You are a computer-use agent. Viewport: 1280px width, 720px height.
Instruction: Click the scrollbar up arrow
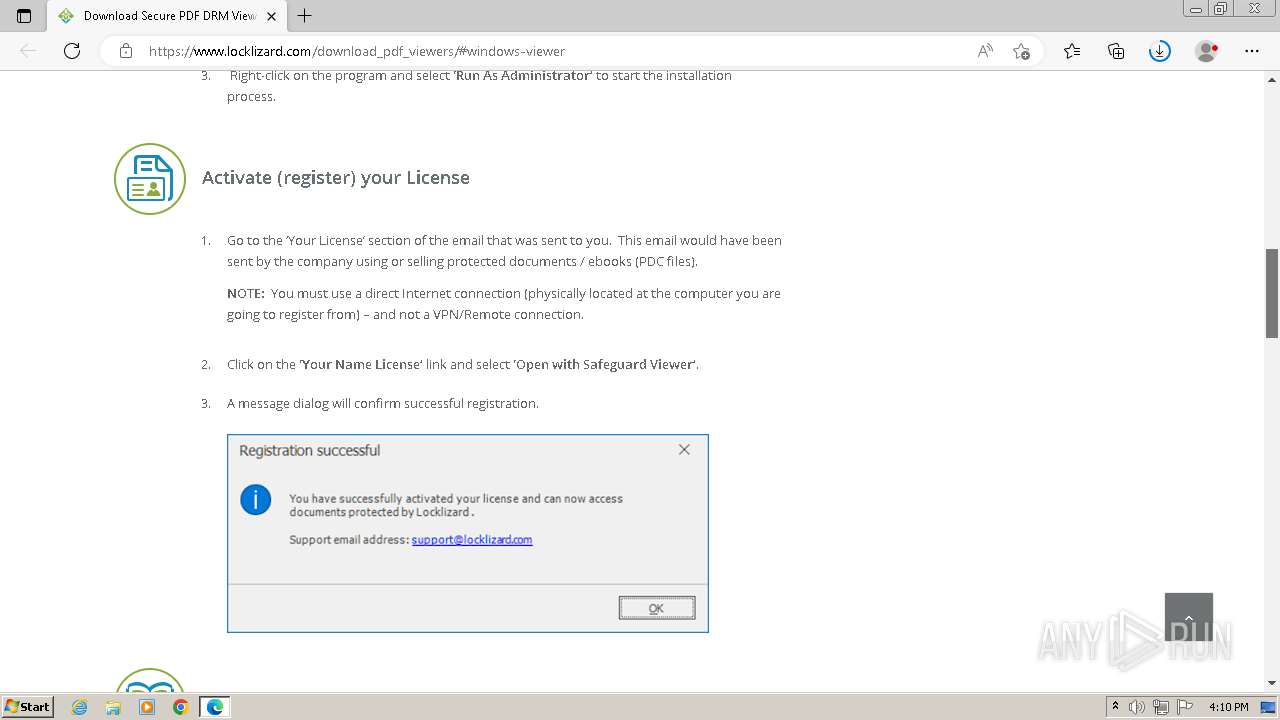coord(1272,78)
